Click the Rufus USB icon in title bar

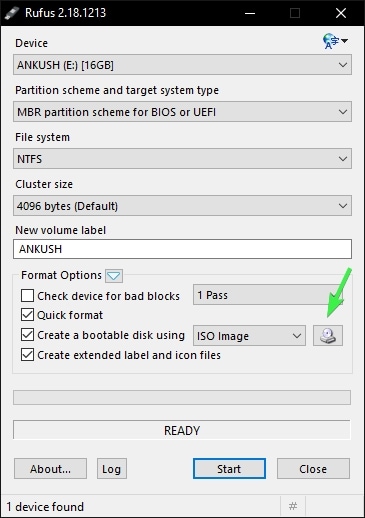point(12,13)
